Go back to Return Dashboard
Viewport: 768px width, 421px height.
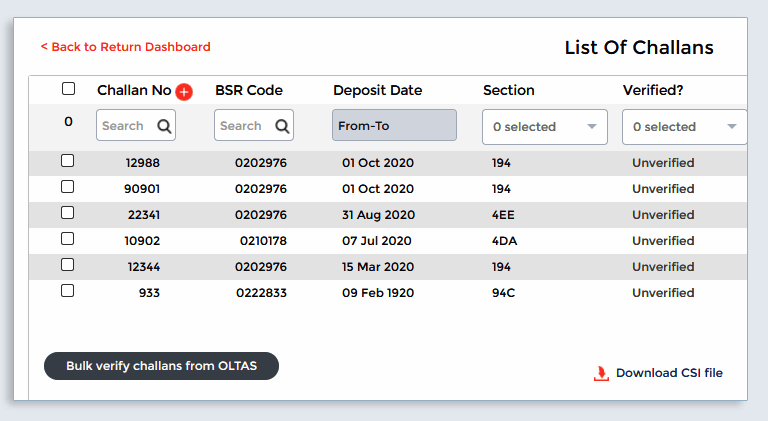coord(126,47)
